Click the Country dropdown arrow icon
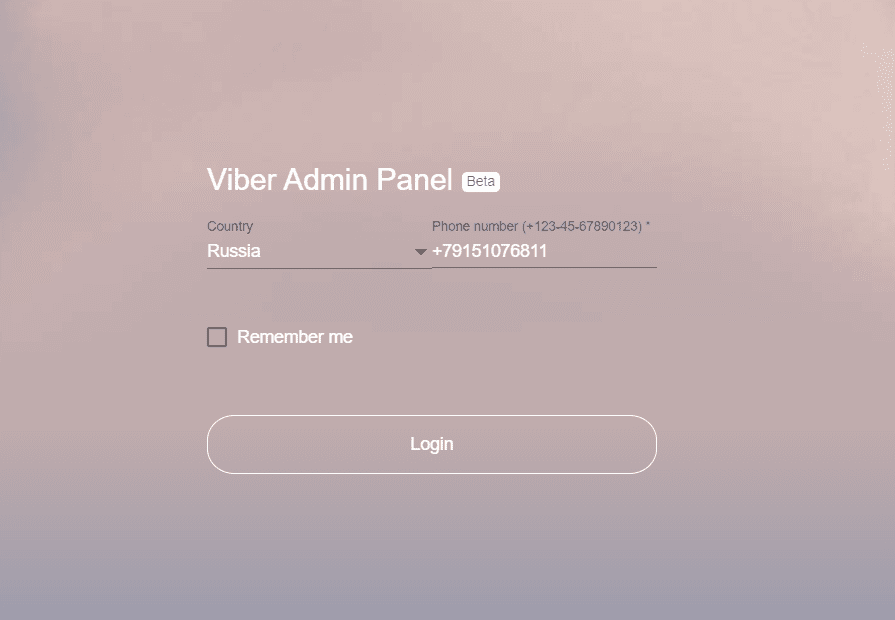 [x=421, y=252]
